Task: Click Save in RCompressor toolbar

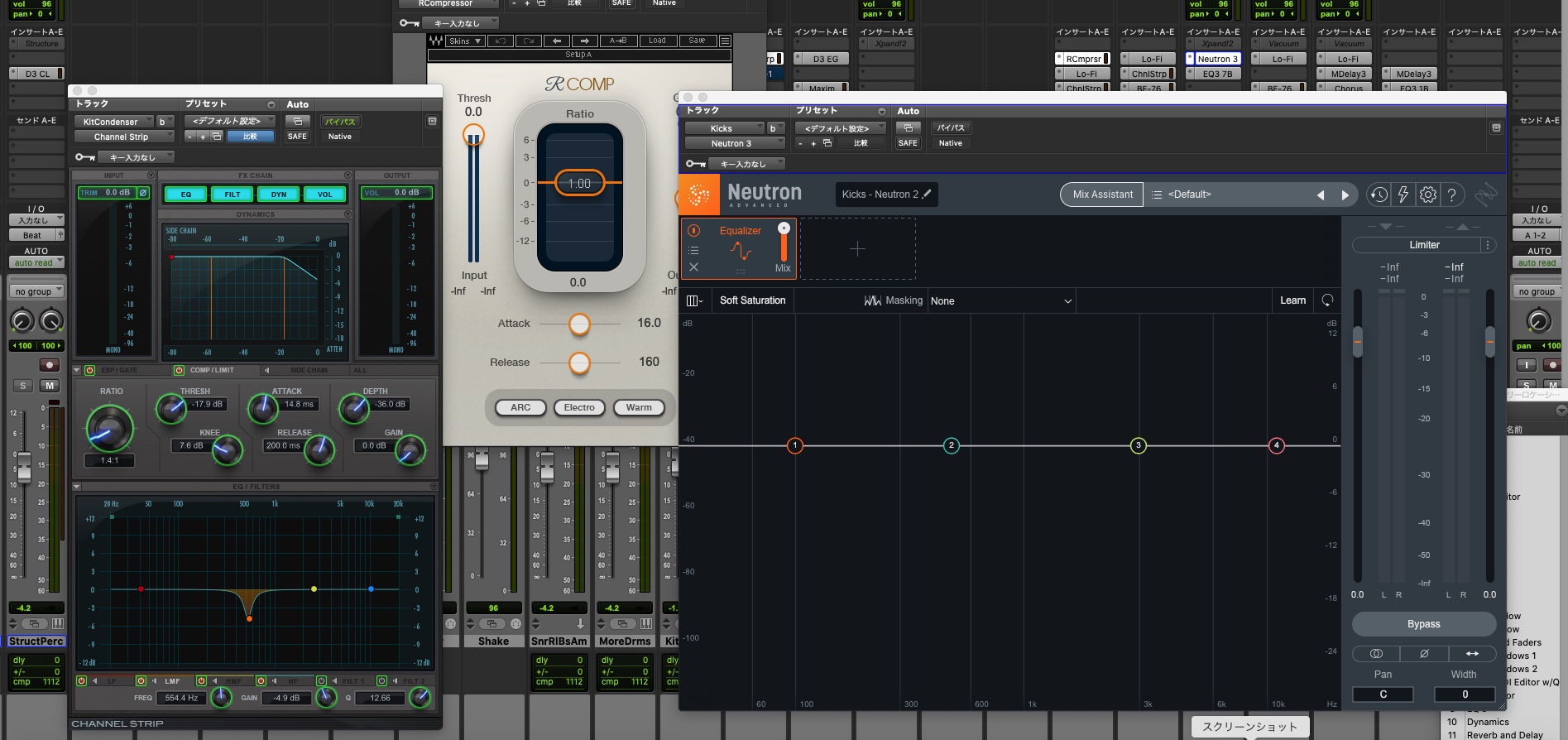Action: 697,41
